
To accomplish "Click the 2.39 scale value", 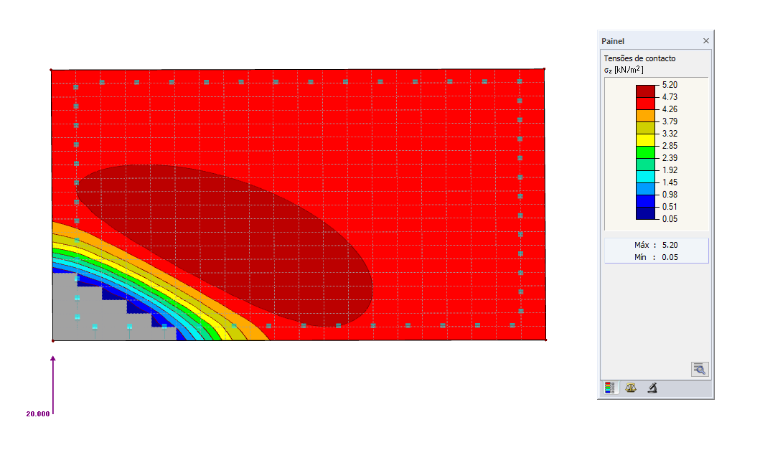I will tap(670, 158).
